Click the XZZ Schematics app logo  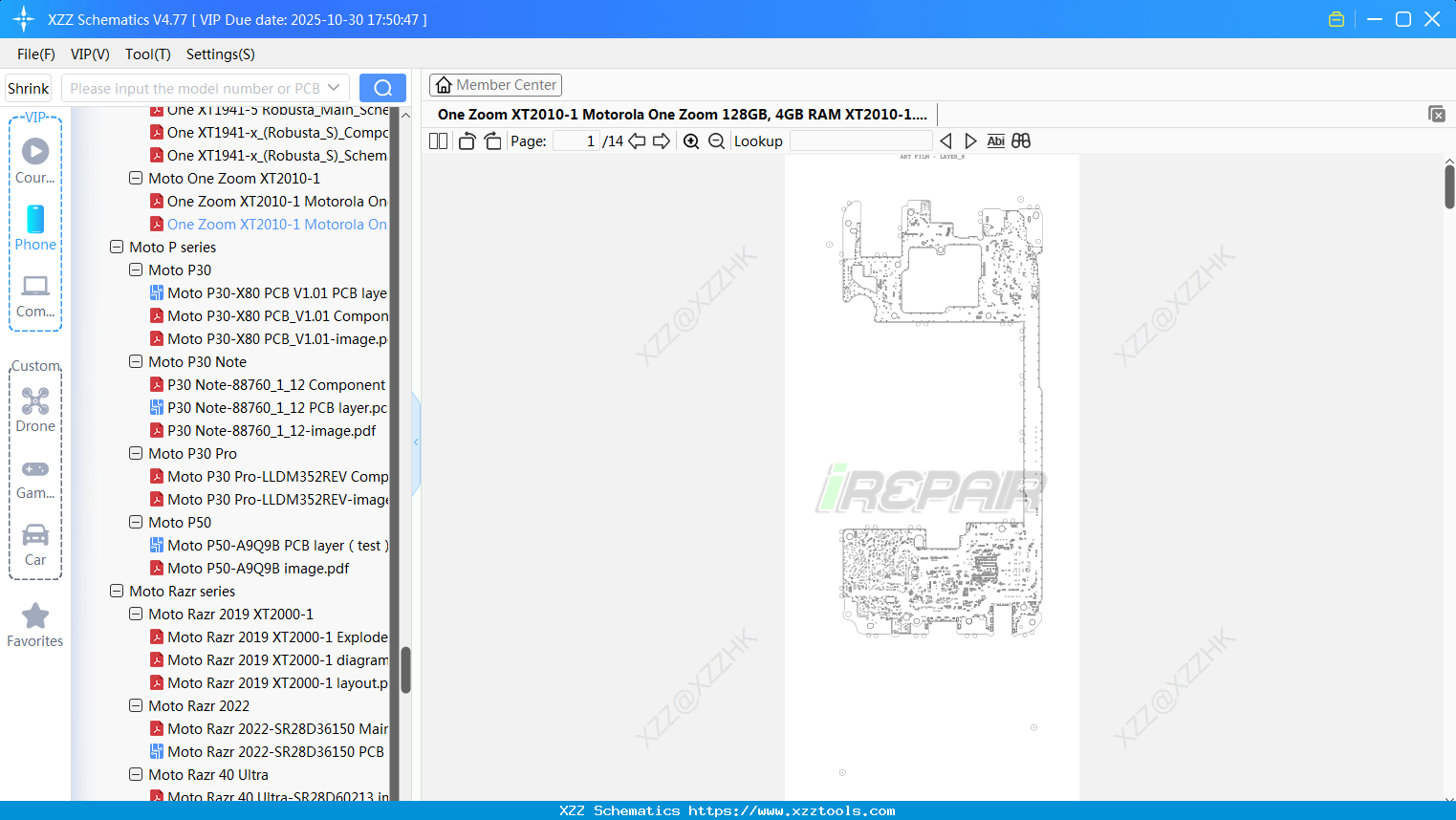[x=24, y=19]
